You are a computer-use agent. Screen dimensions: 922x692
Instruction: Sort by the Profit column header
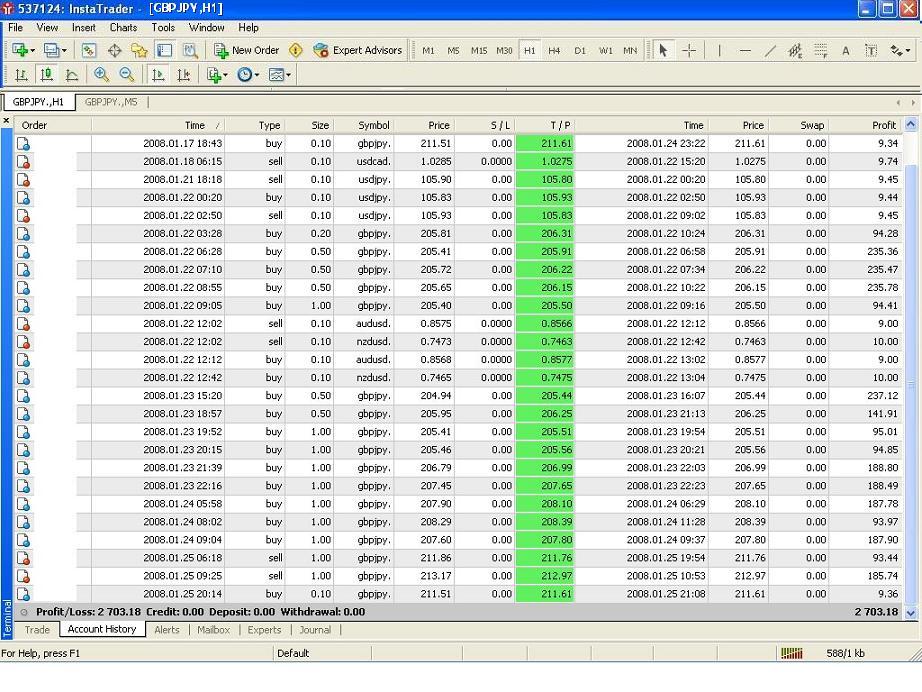(x=865, y=125)
